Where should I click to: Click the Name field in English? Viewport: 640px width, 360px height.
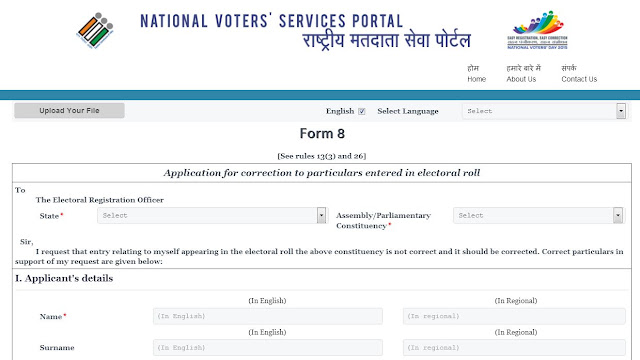click(x=268, y=316)
